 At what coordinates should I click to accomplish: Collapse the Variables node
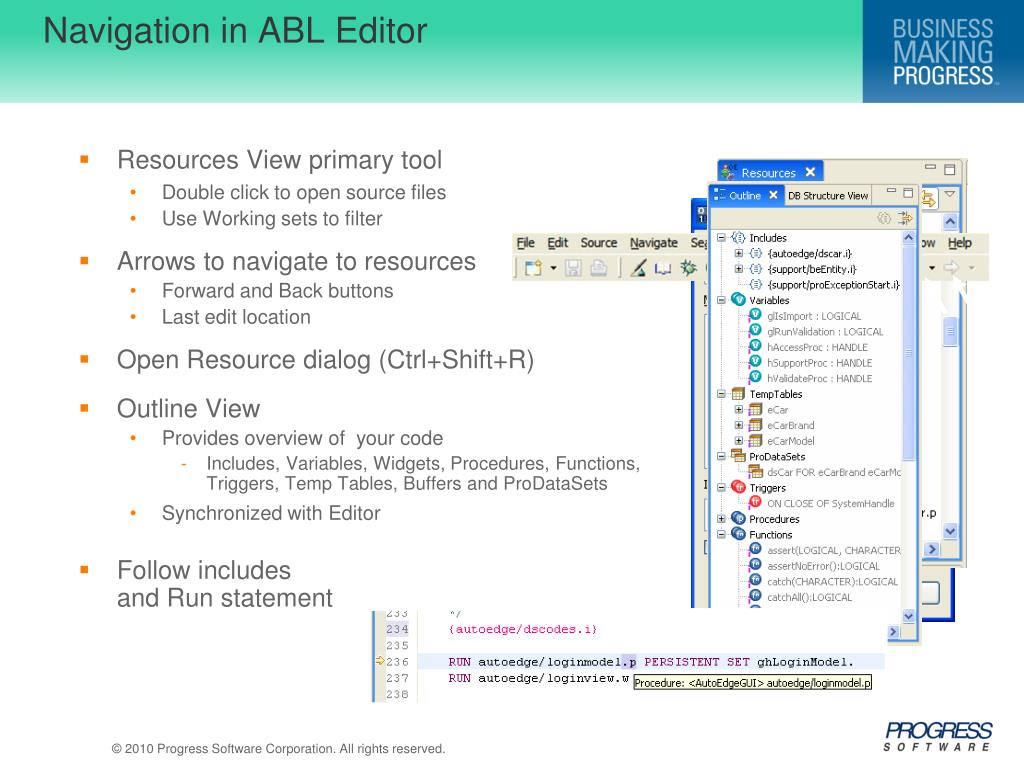coord(721,300)
